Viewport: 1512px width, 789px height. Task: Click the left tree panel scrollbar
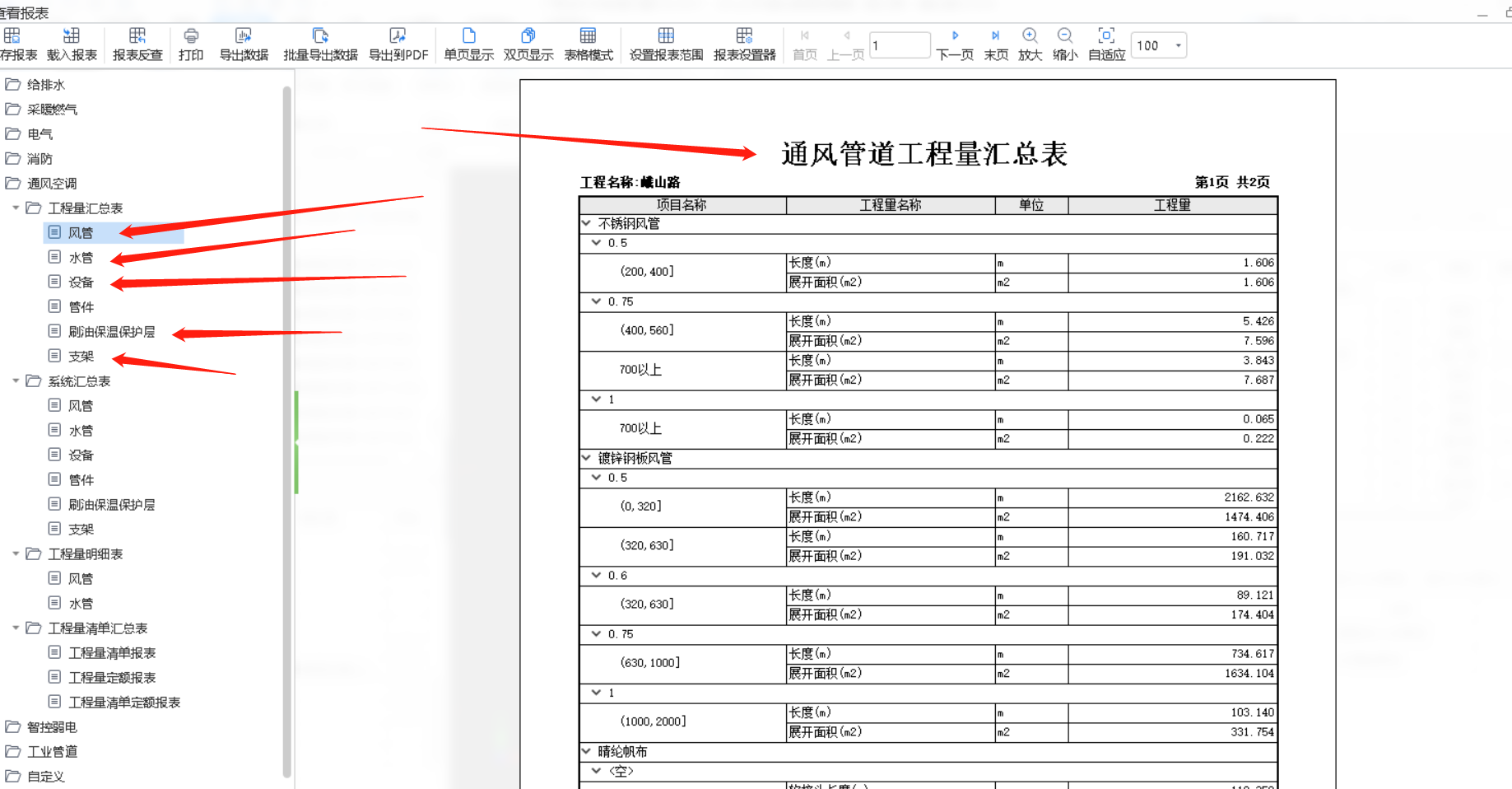pyautogui.click(x=286, y=431)
